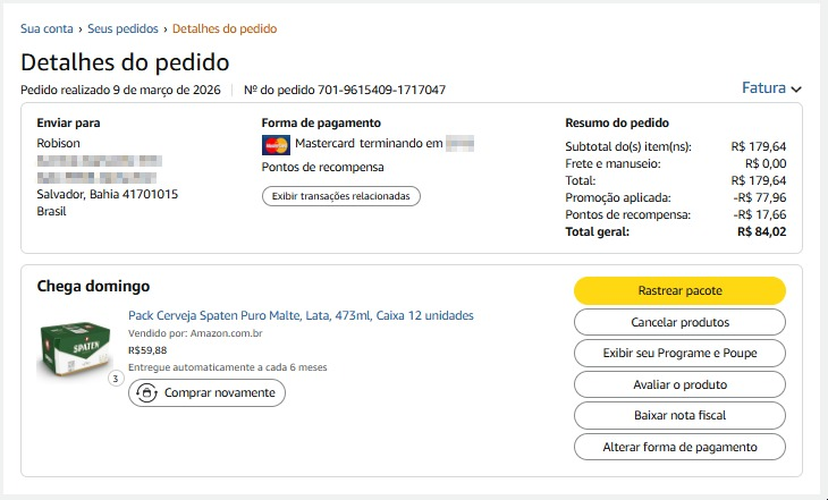Show Exibir transações relacionadas
The image size is (828, 500).
point(341,196)
